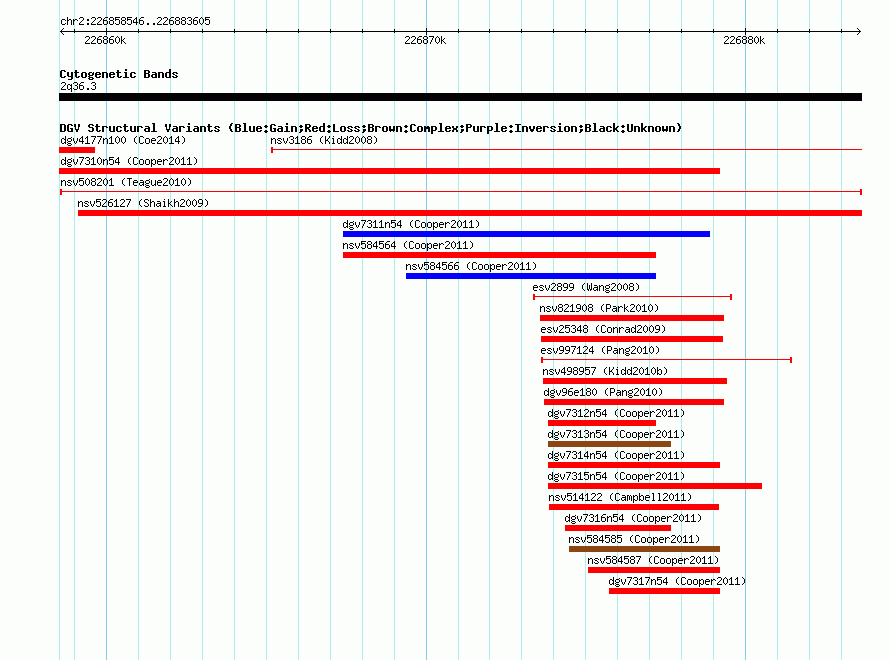890x660 pixels.
Task: Click the blue dgv7311n54 gain bar
Action: (526, 234)
